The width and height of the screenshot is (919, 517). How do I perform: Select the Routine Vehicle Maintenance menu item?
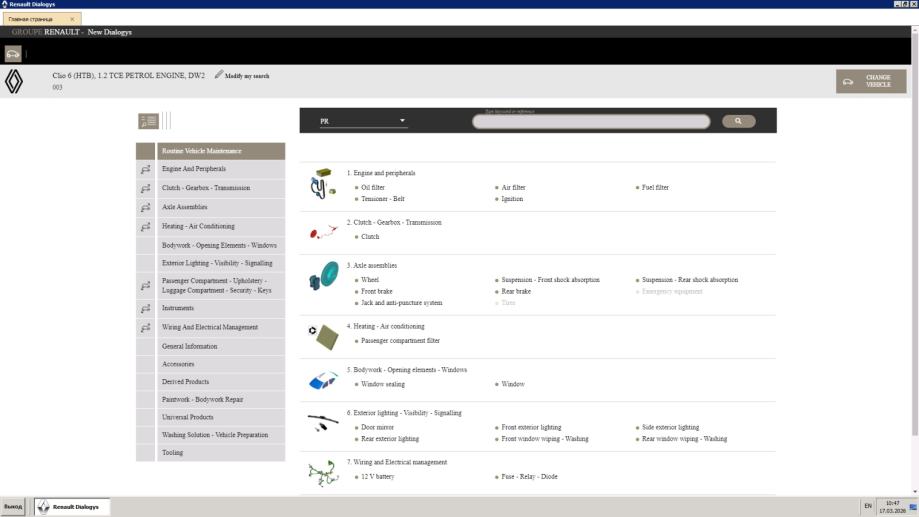(x=221, y=151)
